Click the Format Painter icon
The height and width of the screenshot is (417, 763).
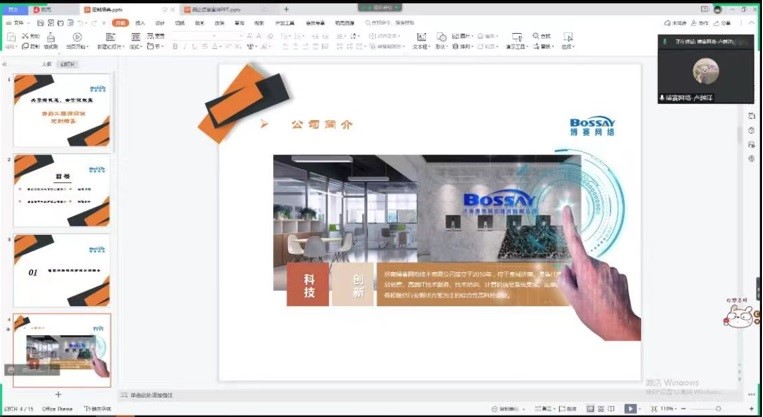(50, 41)
